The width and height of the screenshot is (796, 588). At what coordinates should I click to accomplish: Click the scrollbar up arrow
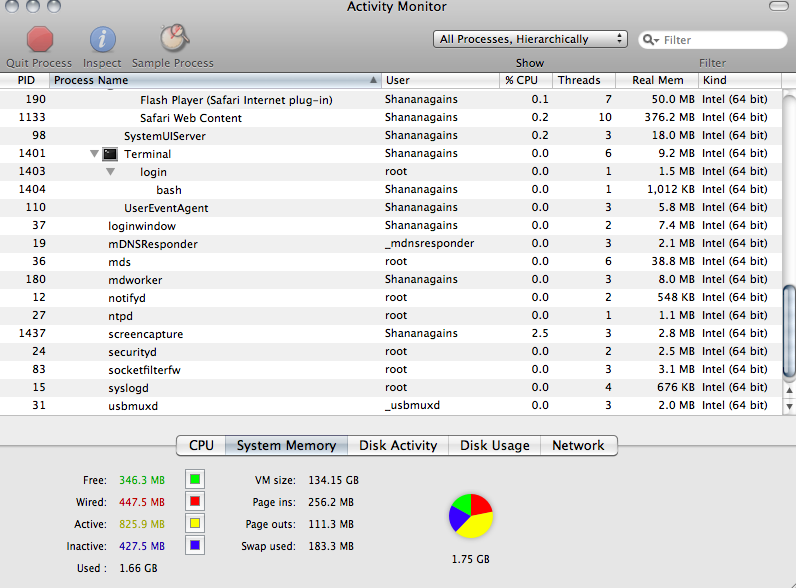[x=789, y=390]
